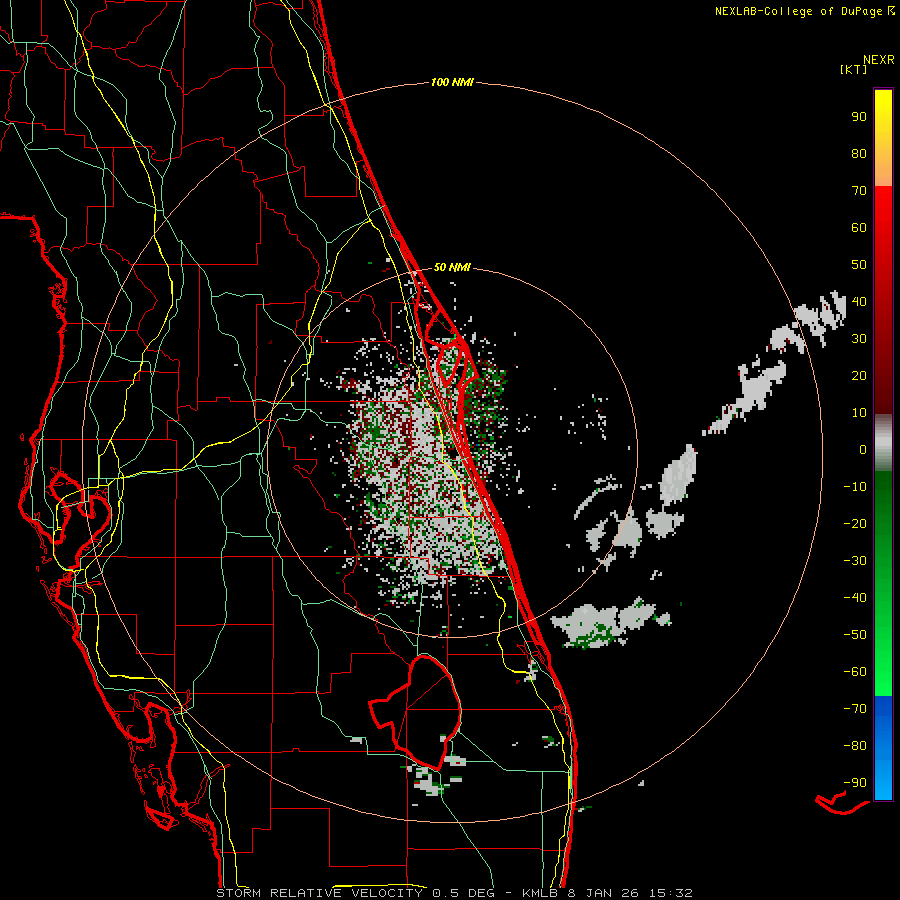
Task: Click the [KT] units label
Action: click(x=853, y=69)
